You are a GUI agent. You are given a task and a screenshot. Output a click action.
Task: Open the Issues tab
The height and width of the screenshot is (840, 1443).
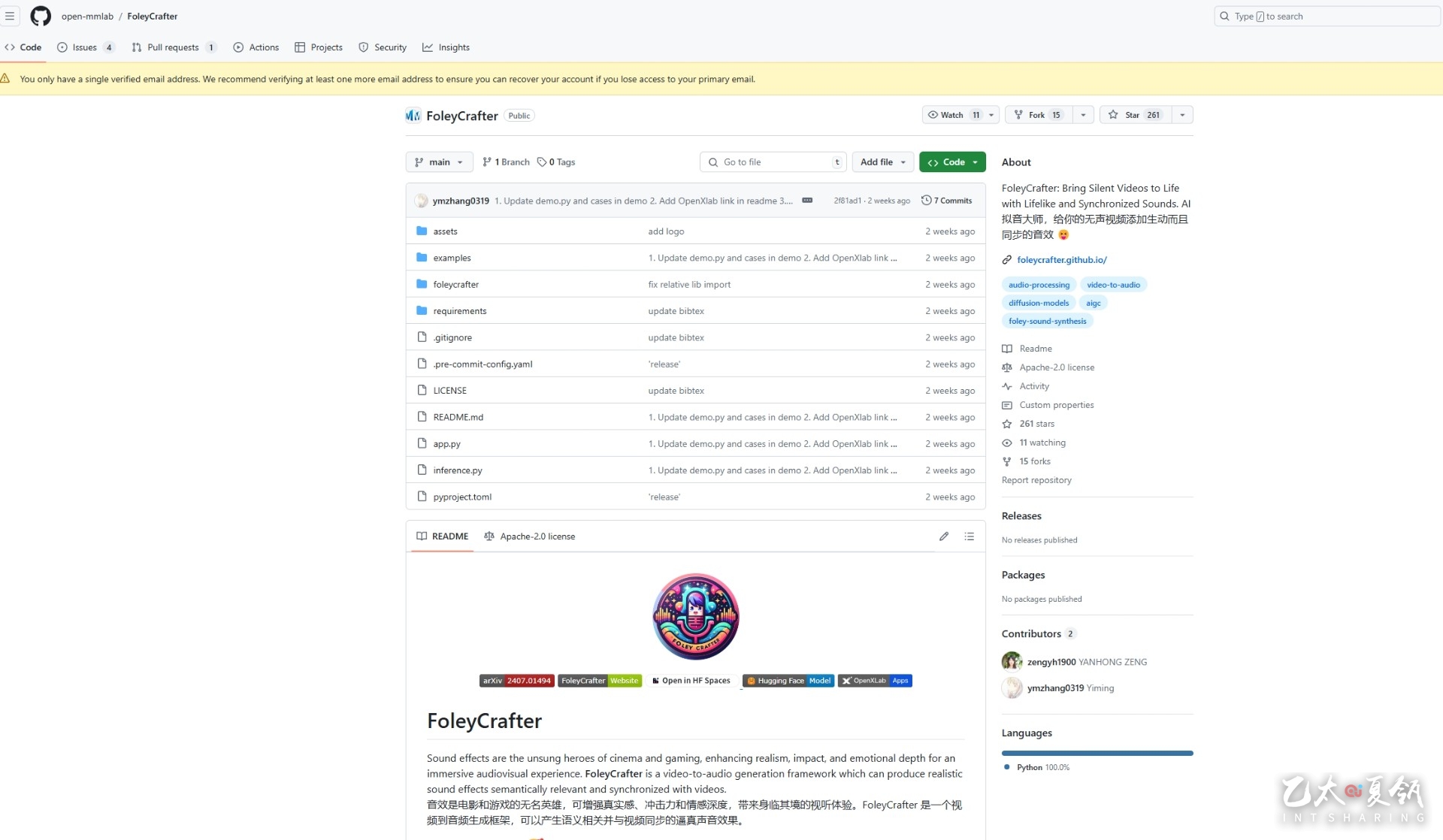86,47
